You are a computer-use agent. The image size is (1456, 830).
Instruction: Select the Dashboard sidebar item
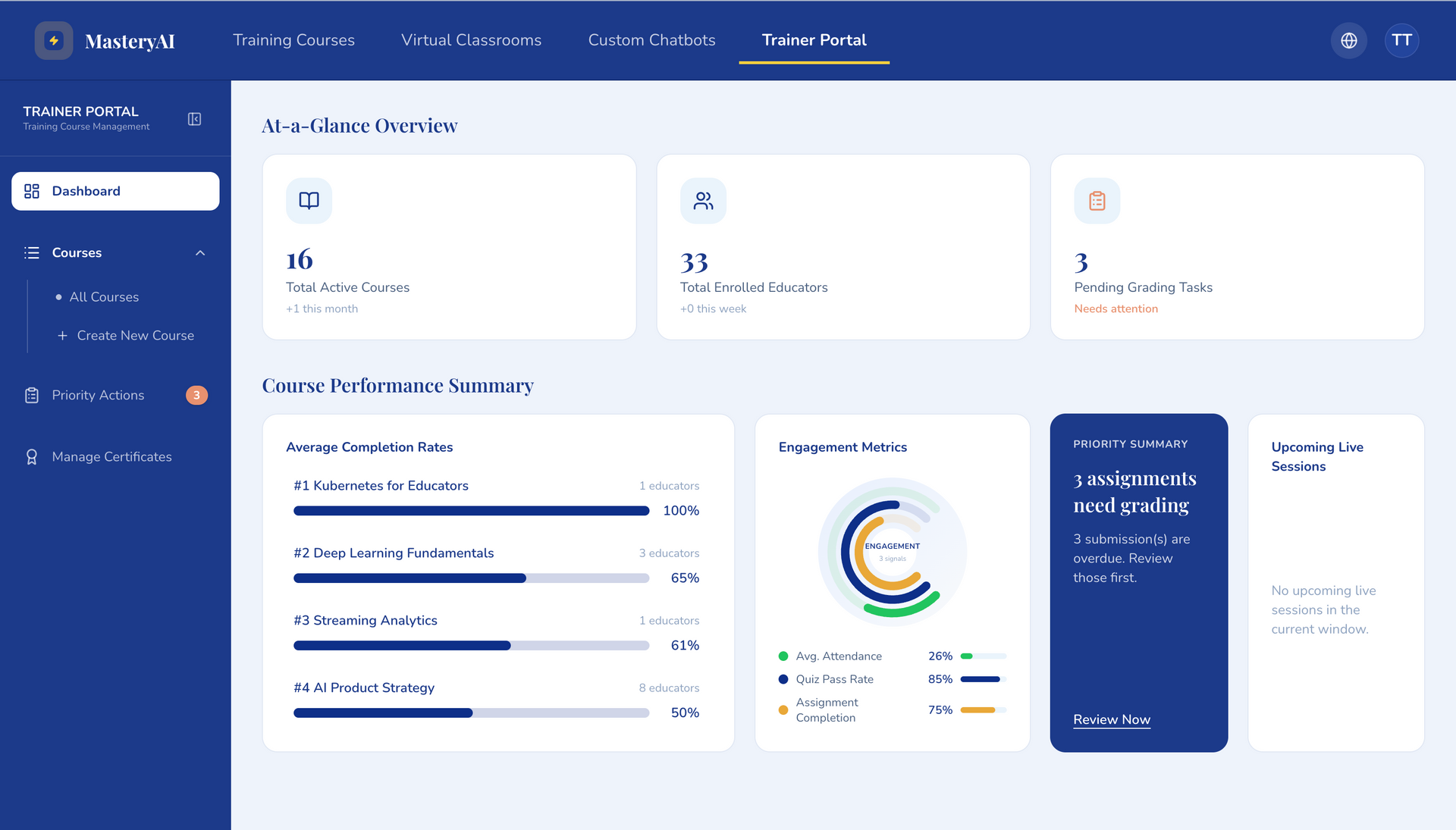(115, 191)
